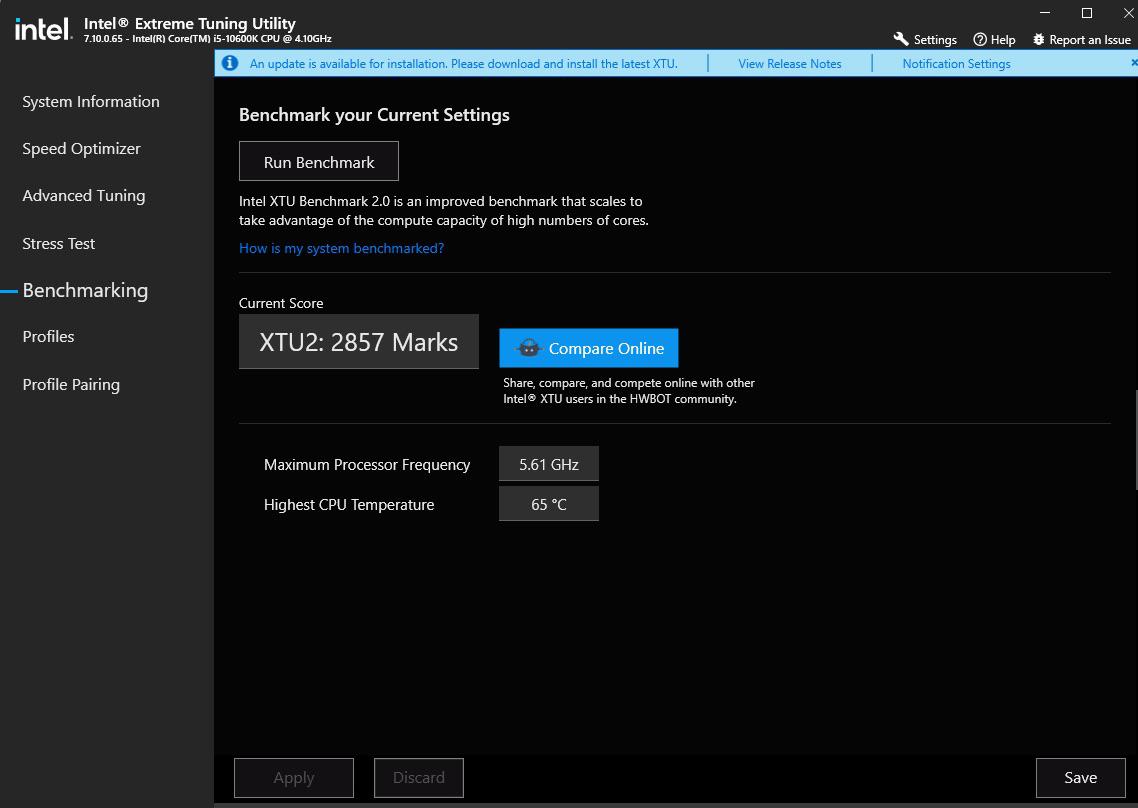
Task: Click the Help question mark icon
Action: [980, 39]
